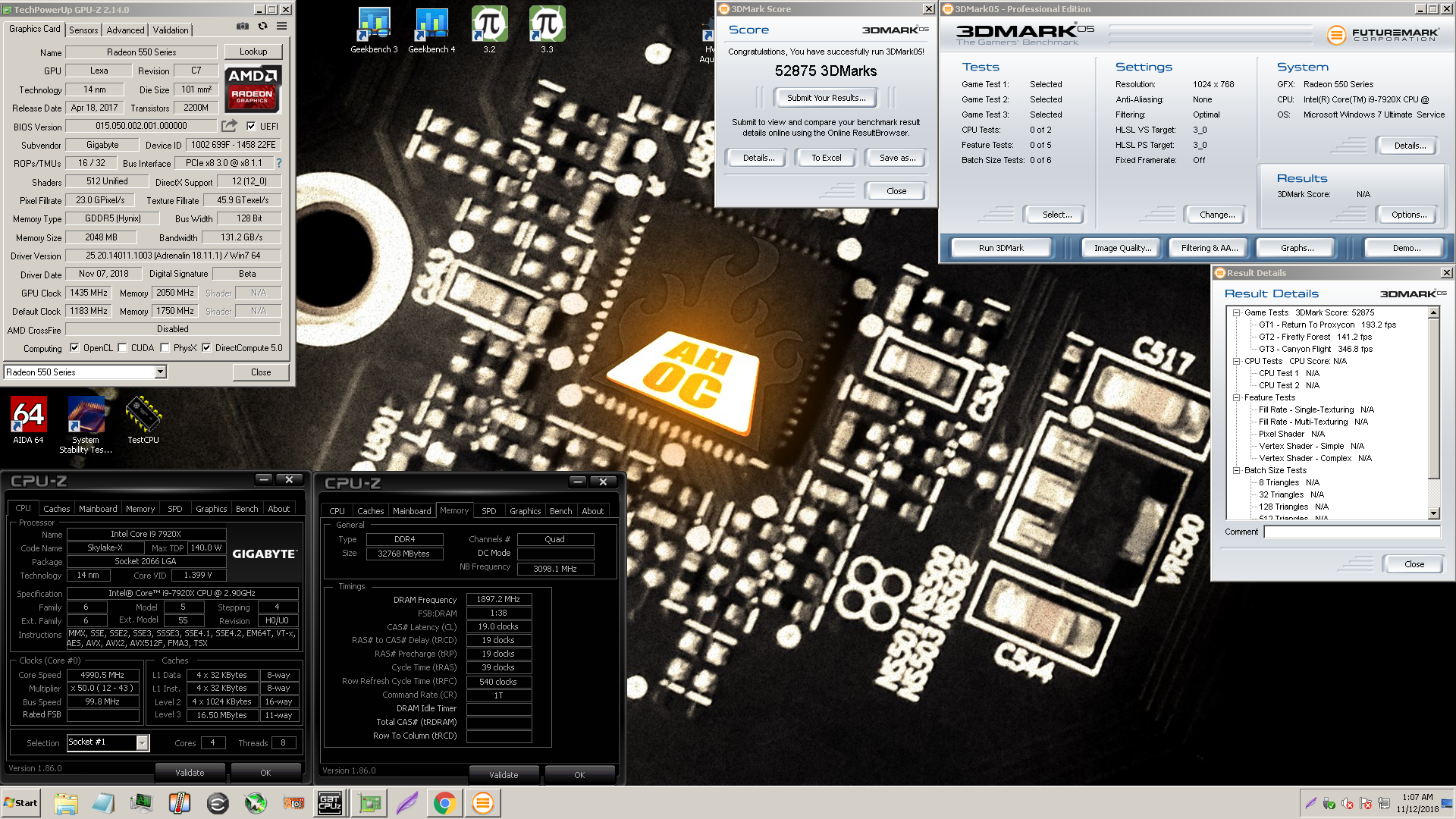Screen dimensions: 1456x819
Task: Open Image Quality settings in 3DMark05
Action: 1122,248
